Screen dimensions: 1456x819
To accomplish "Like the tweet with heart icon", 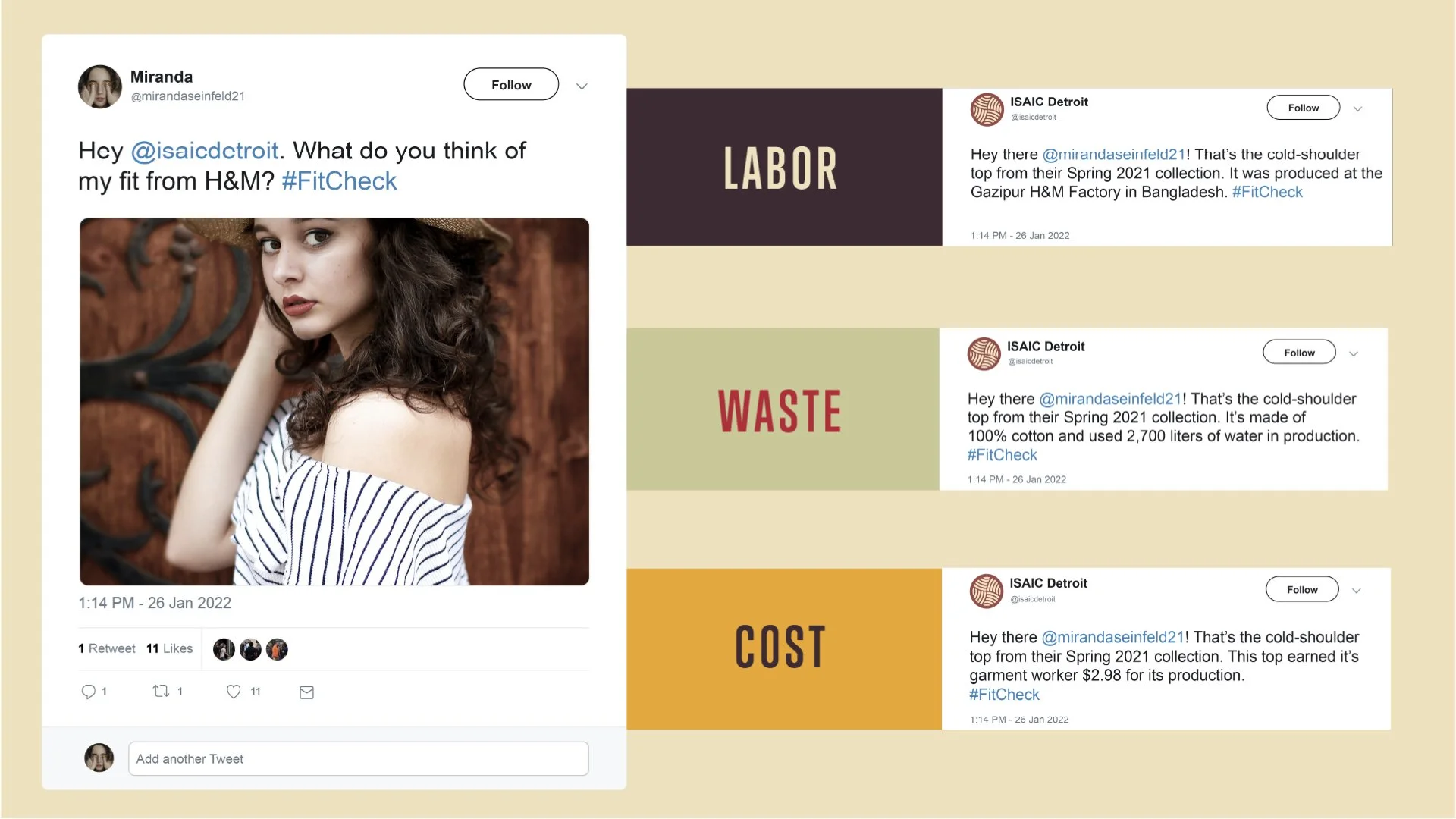I will (234, 692).
